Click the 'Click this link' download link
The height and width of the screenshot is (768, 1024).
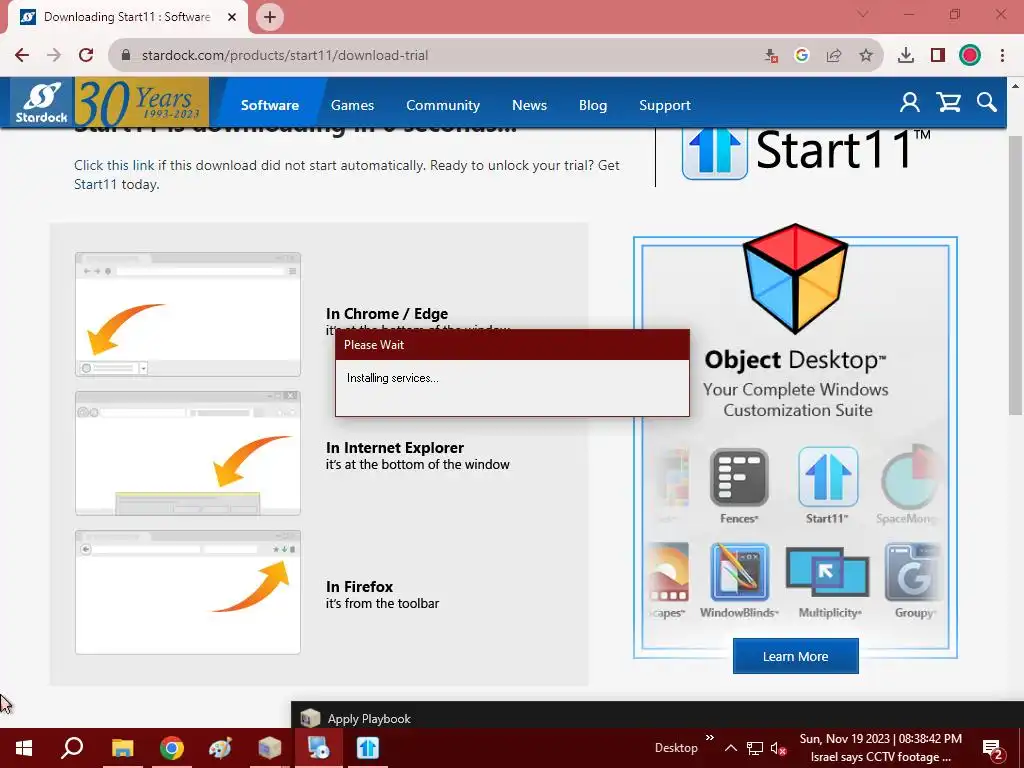[x=114, y=165]
